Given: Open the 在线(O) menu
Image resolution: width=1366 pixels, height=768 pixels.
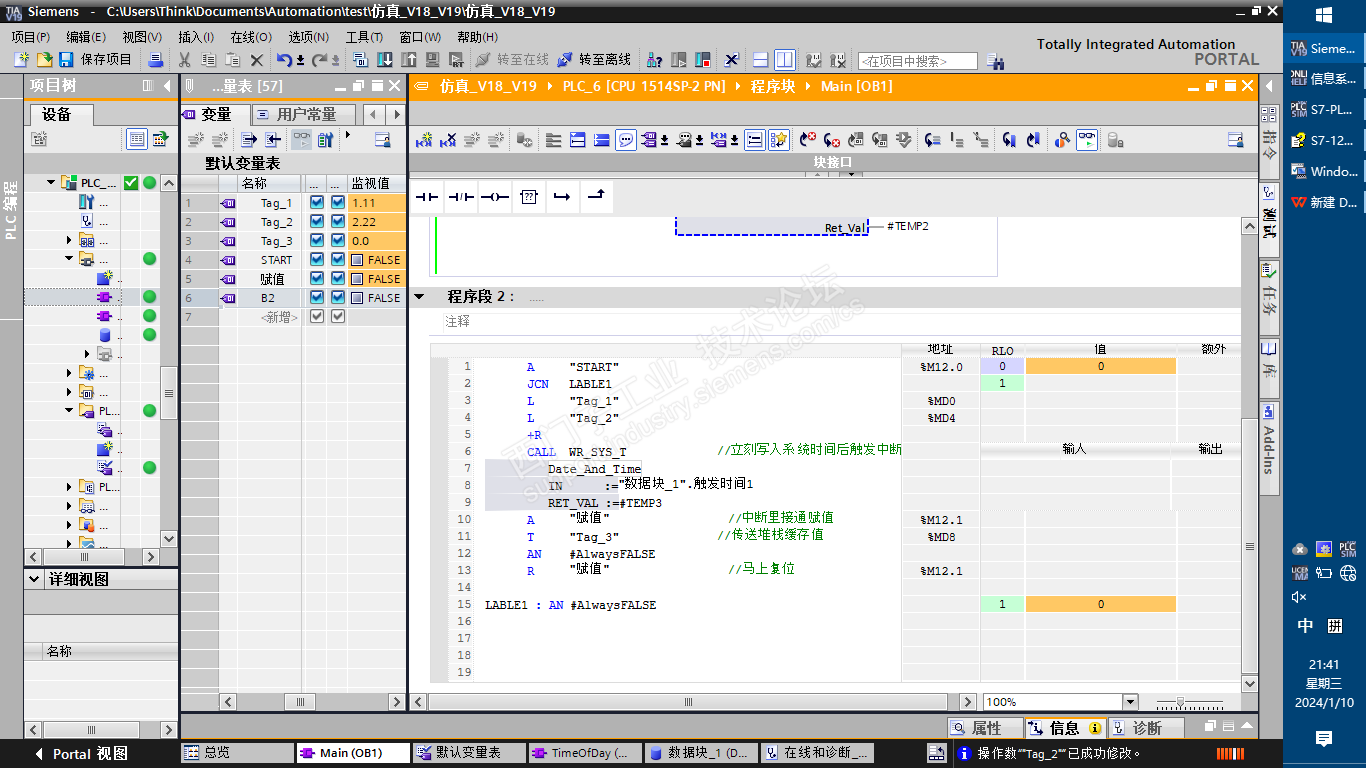Looking at the screenshot, I should point(250,37).
